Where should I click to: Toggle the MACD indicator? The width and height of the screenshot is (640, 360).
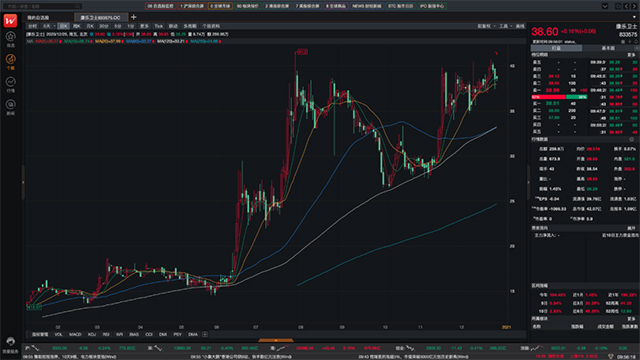(75, 334)
